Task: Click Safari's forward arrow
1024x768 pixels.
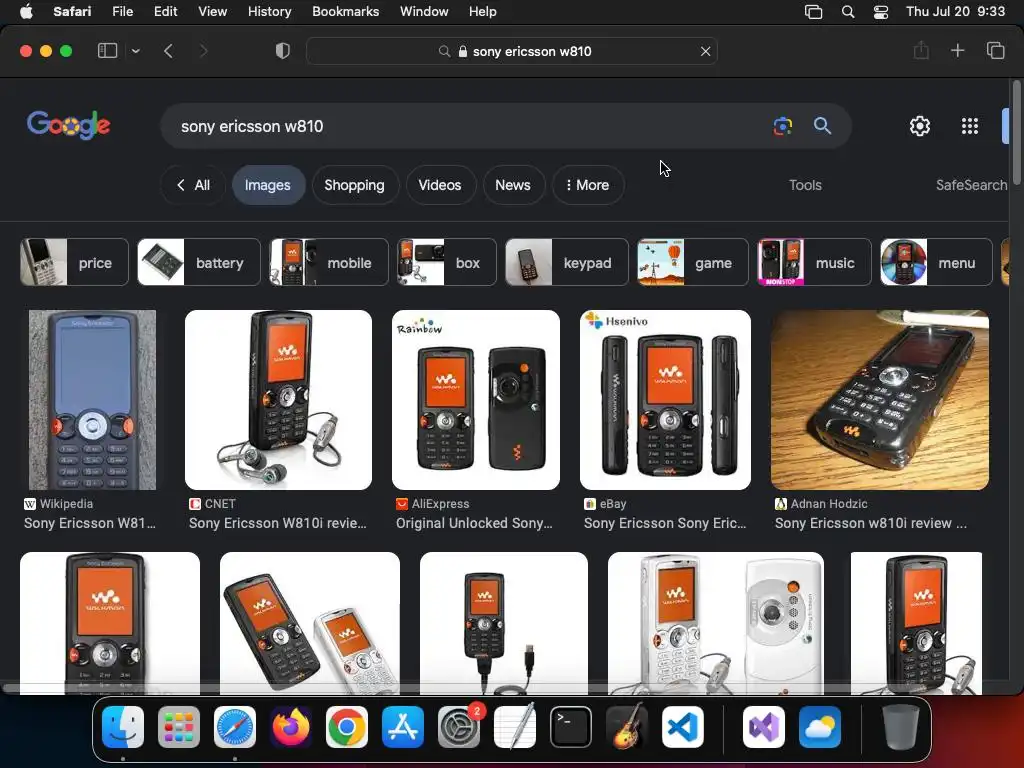Action: (203, 51)
